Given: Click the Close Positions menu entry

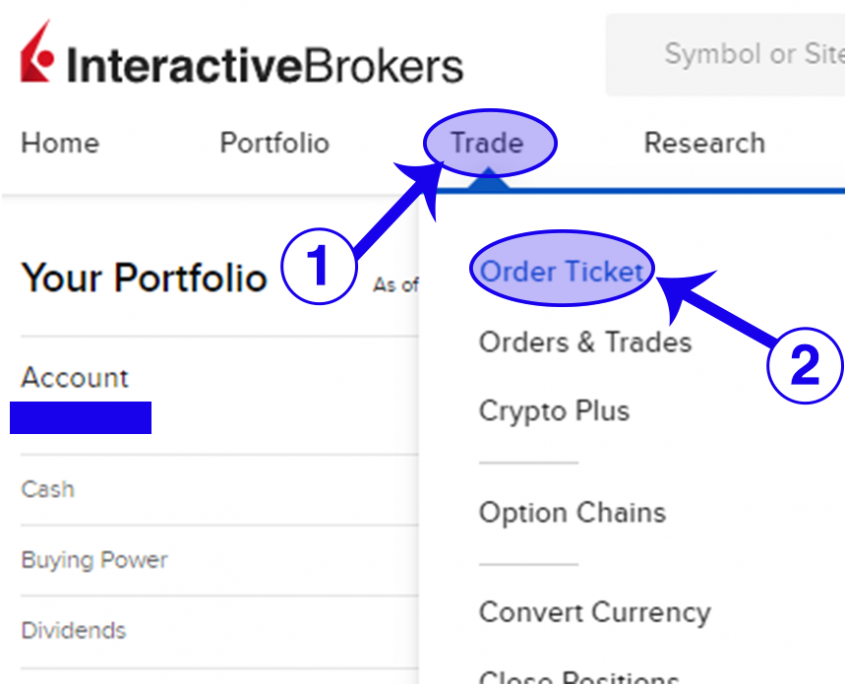Looking at the screenshot, I should 580,677.
